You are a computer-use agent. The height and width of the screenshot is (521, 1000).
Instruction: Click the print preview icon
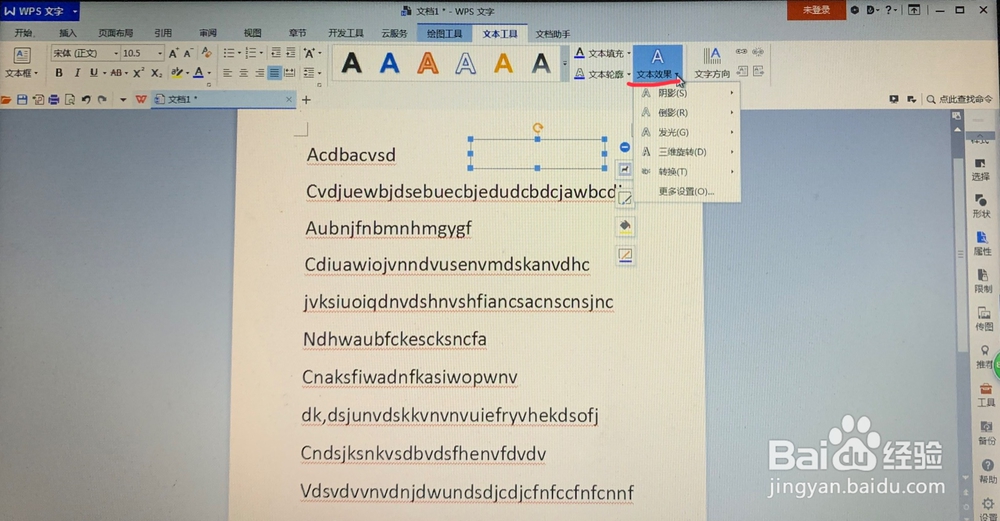(70, 99)
